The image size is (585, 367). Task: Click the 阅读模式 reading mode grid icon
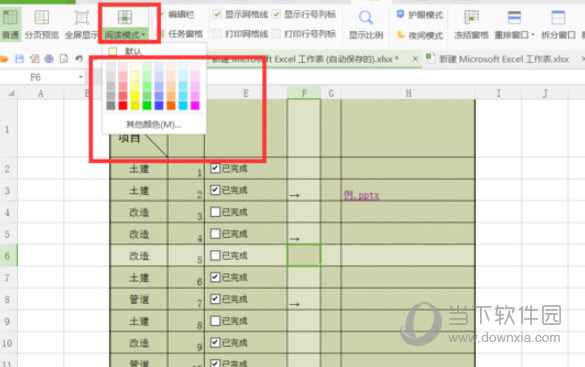125,17
